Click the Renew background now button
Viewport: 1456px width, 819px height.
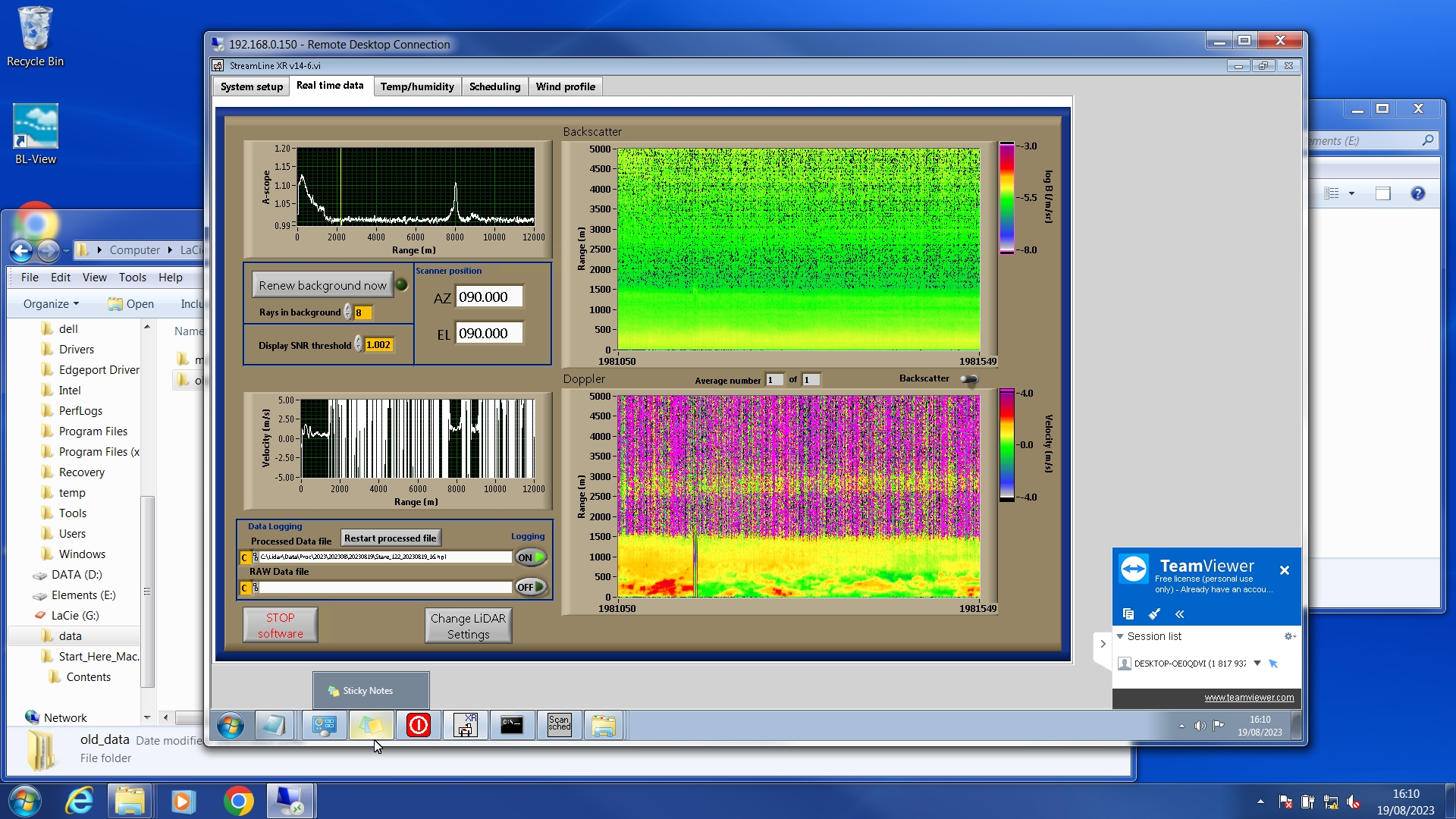322,285
